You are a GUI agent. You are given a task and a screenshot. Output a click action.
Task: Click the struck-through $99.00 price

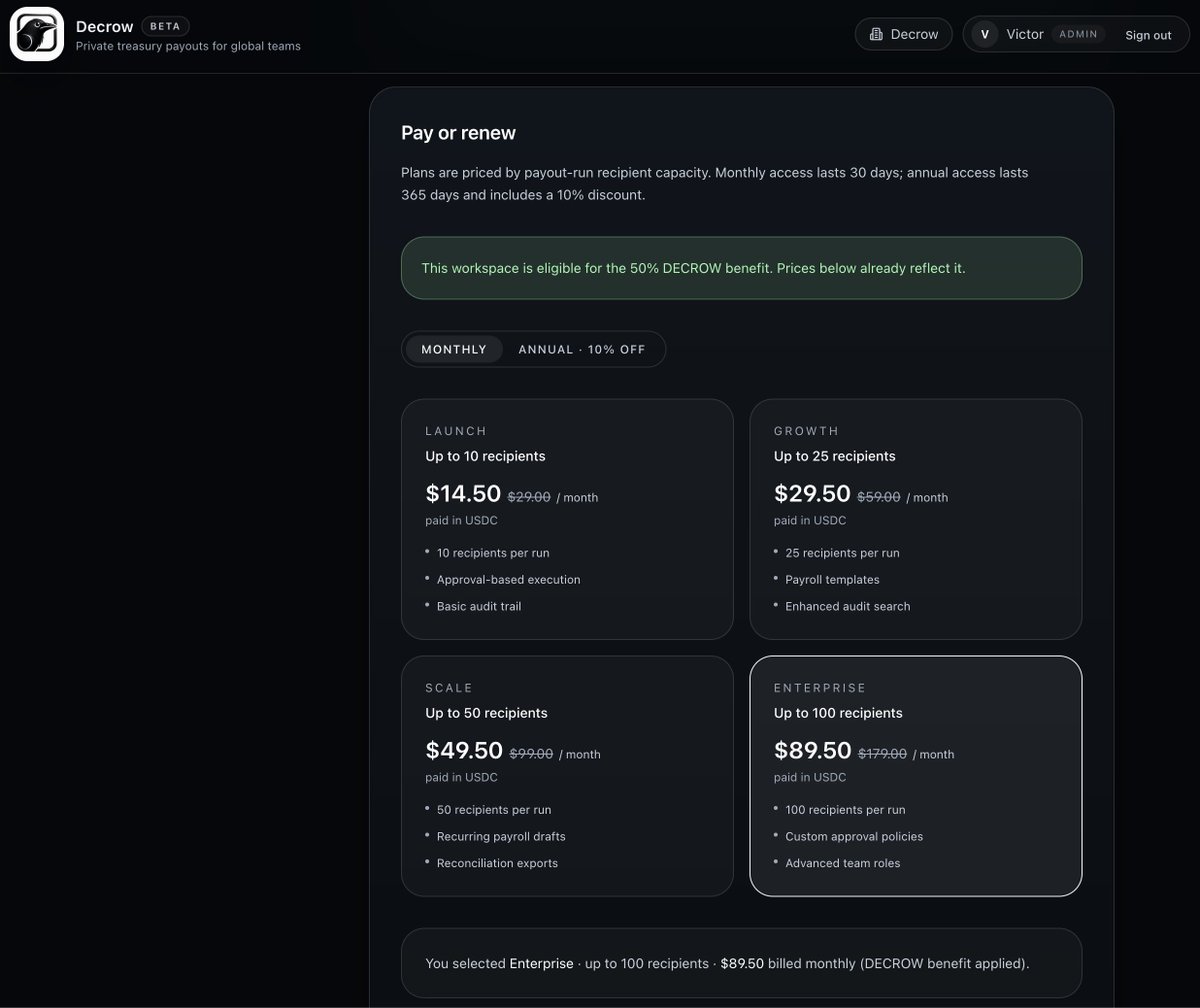coord(531,753)
